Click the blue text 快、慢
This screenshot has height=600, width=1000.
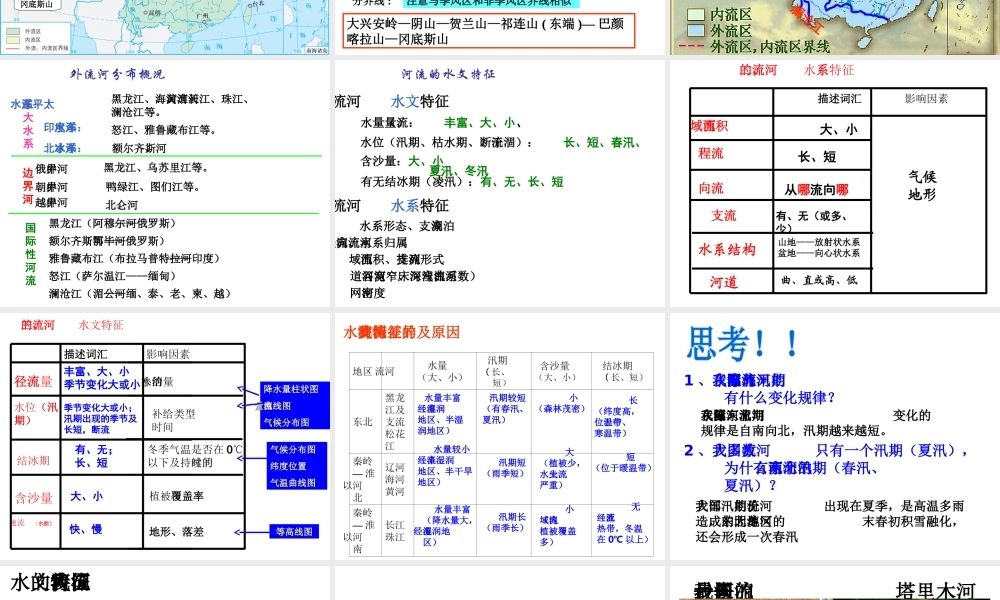click(x=86, y=529)
